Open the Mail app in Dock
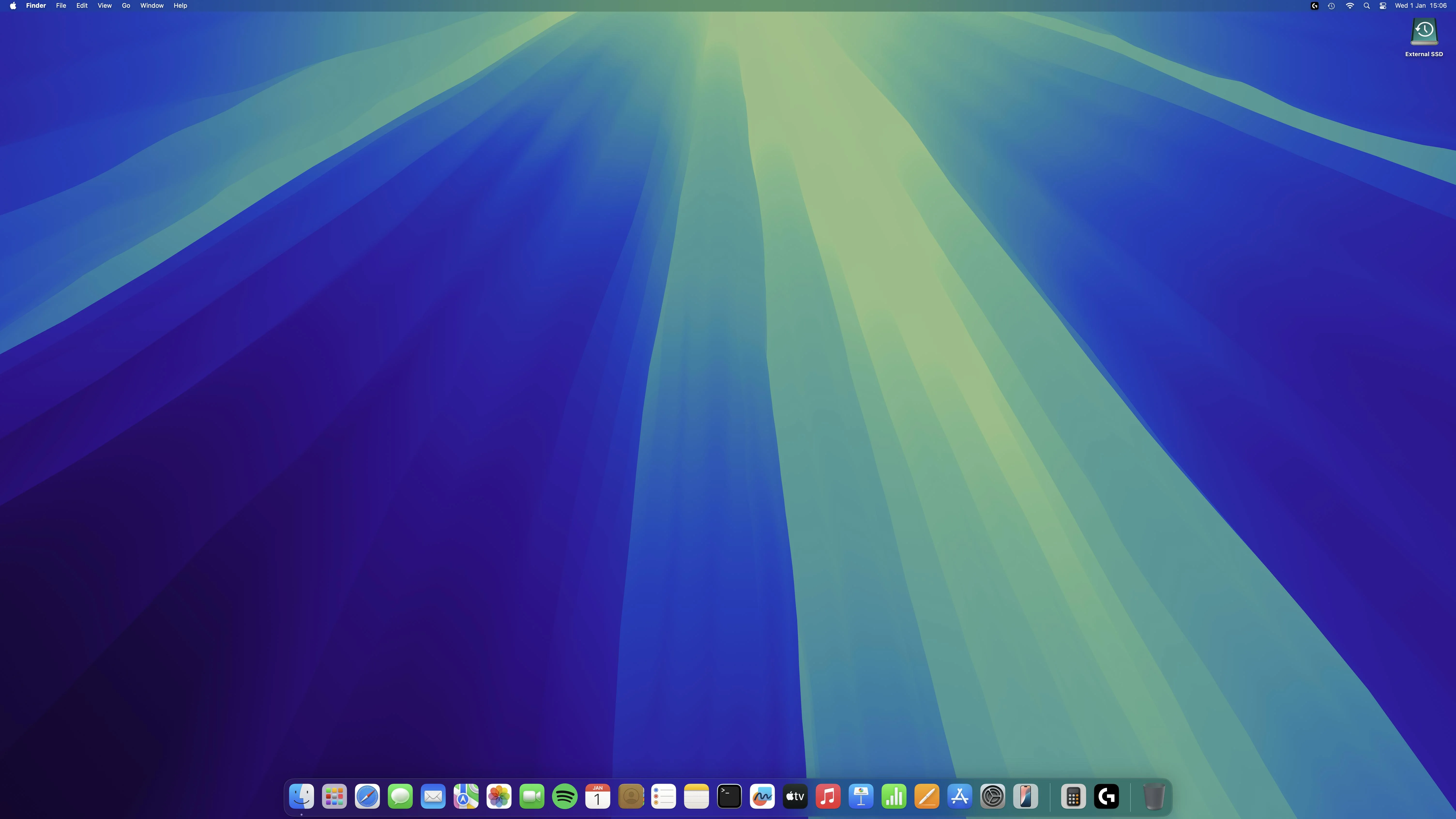The width and height of the screenshot is (1456, 819). 433,796
